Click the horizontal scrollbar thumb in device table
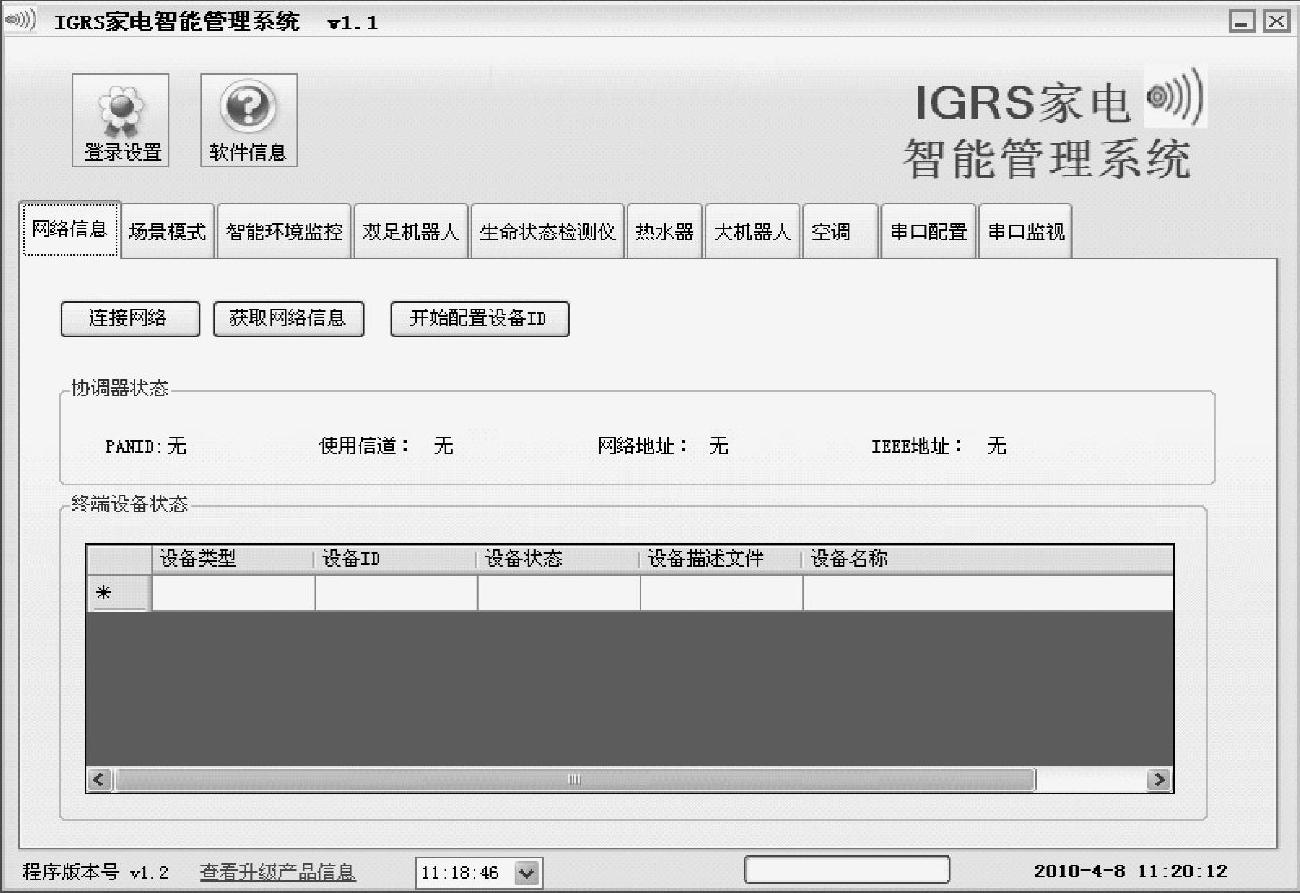This screenshot has width=1300, height=893. coord(575,780)
